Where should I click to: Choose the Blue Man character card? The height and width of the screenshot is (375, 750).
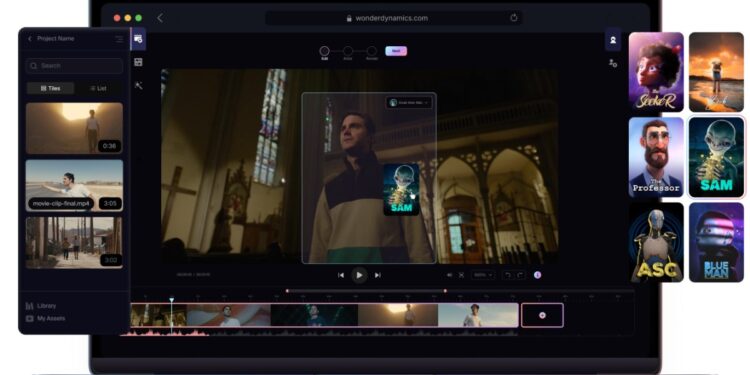(x=716, y=242)
